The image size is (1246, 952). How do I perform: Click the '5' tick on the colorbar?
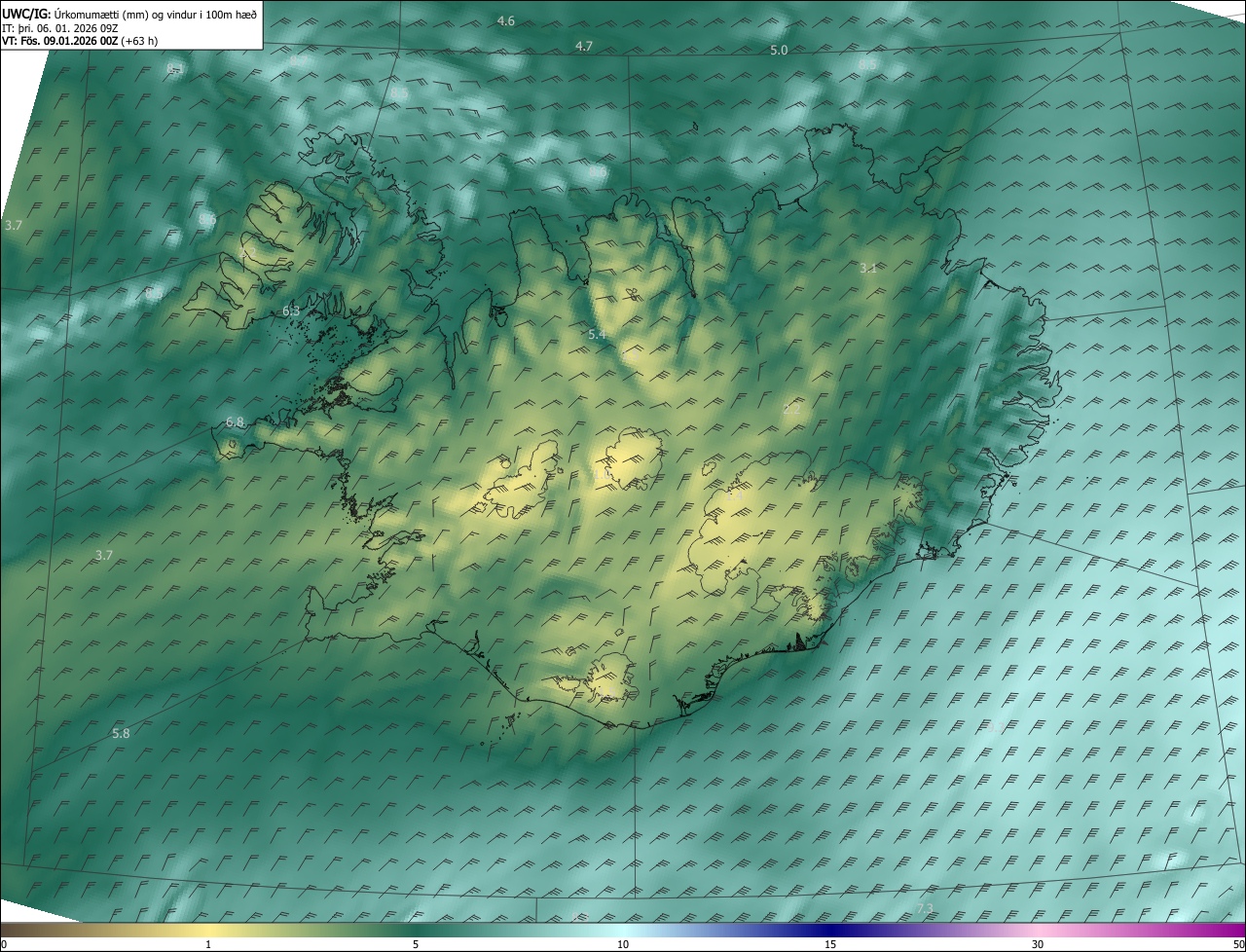416,944
